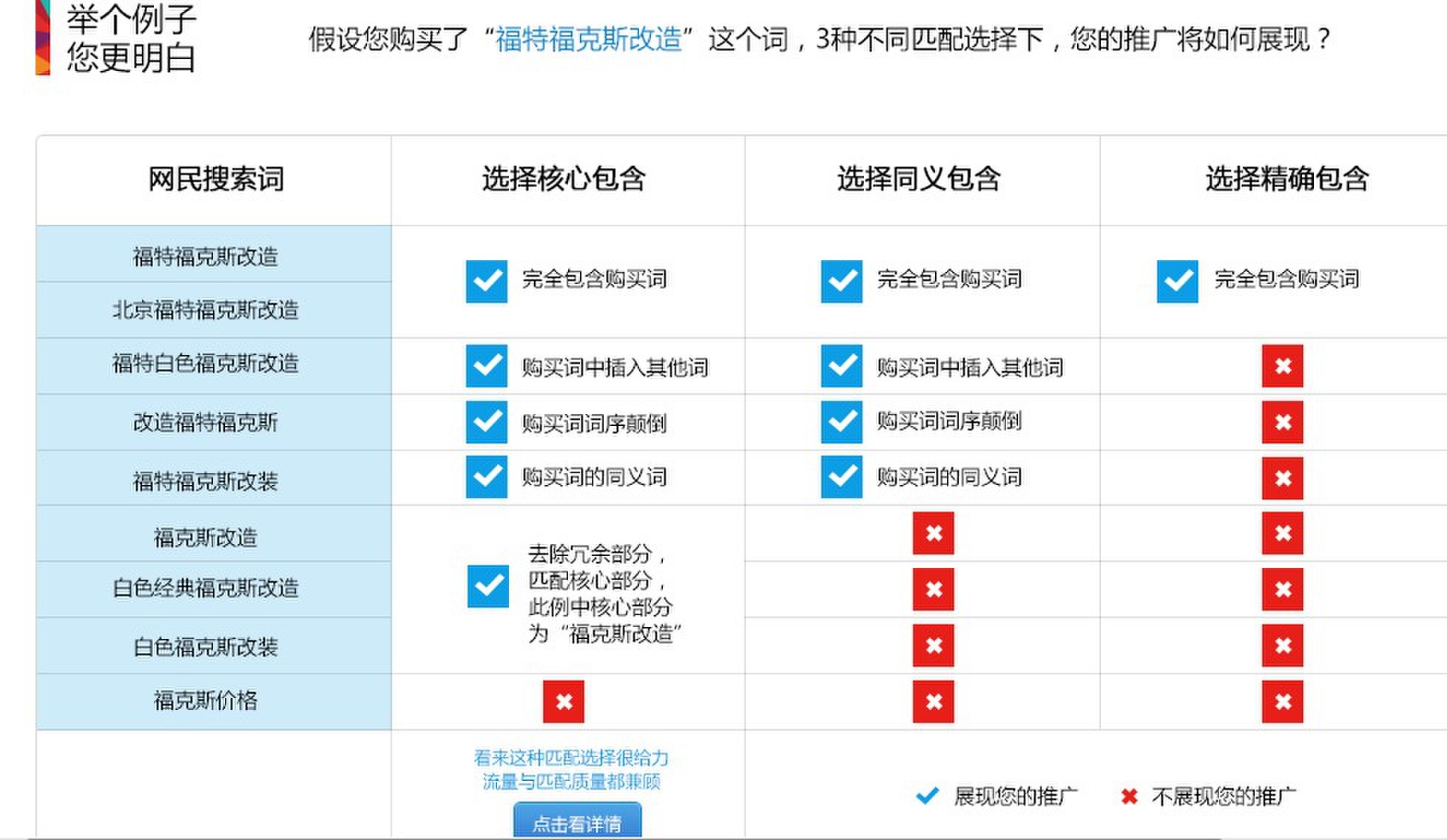The width and height of the screenshot is (1447, 840).
Task: Click red X for 白色经典福克斯改造 in 精确包含 column
Action: [x=1283, y=589]
